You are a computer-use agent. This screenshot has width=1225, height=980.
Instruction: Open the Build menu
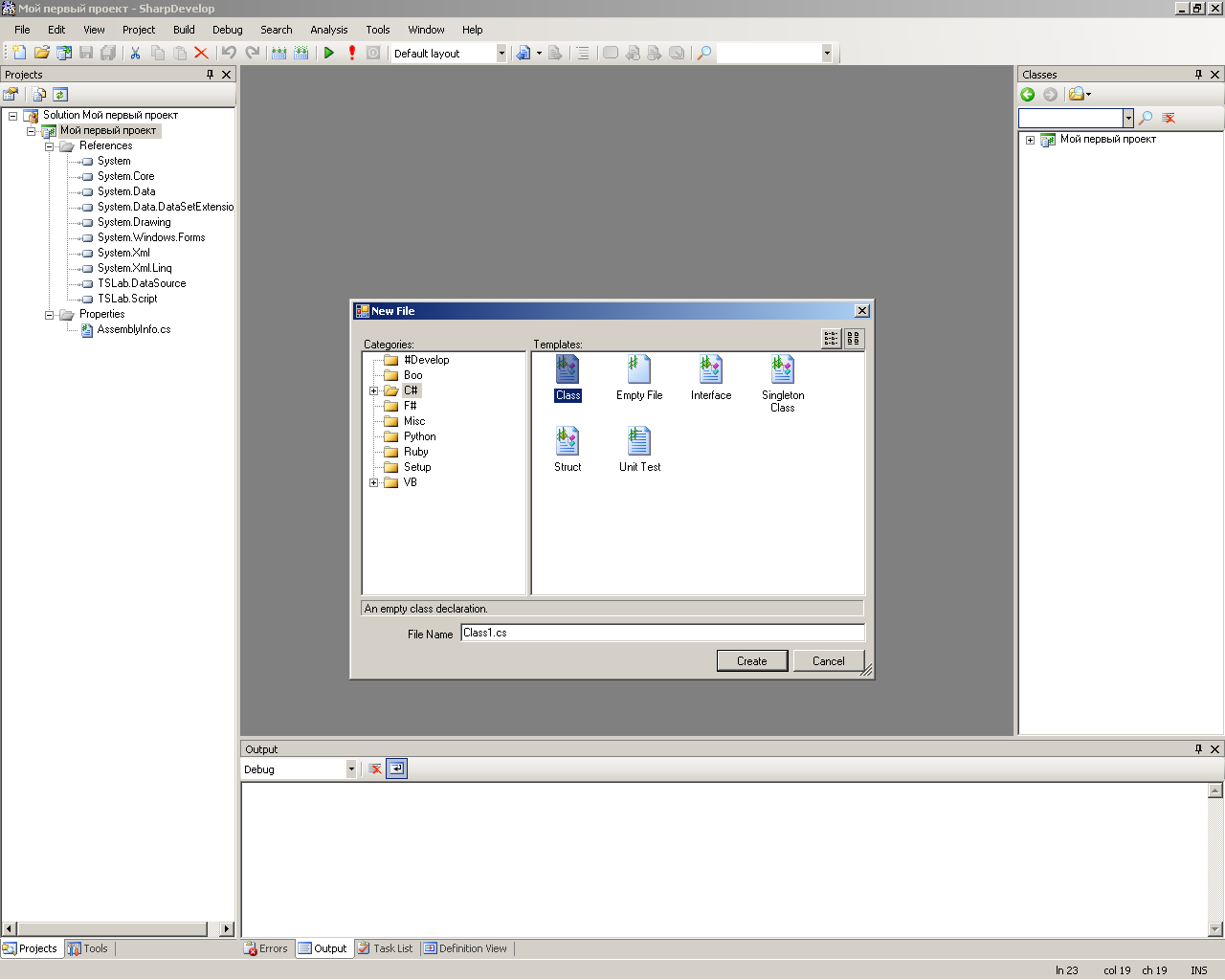coord(184,30)
